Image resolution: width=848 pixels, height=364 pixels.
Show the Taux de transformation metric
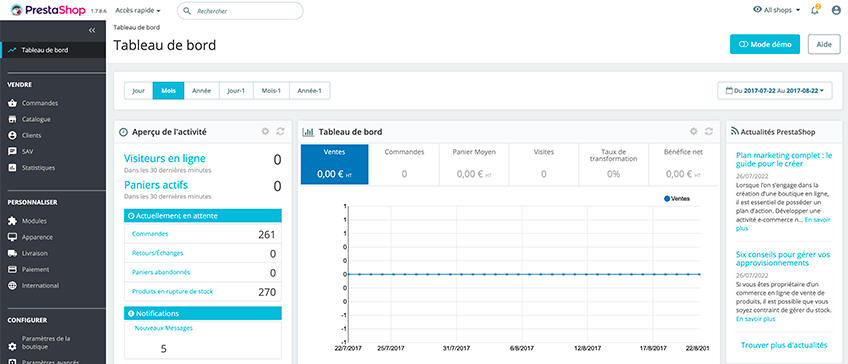[x=613, y=164]
